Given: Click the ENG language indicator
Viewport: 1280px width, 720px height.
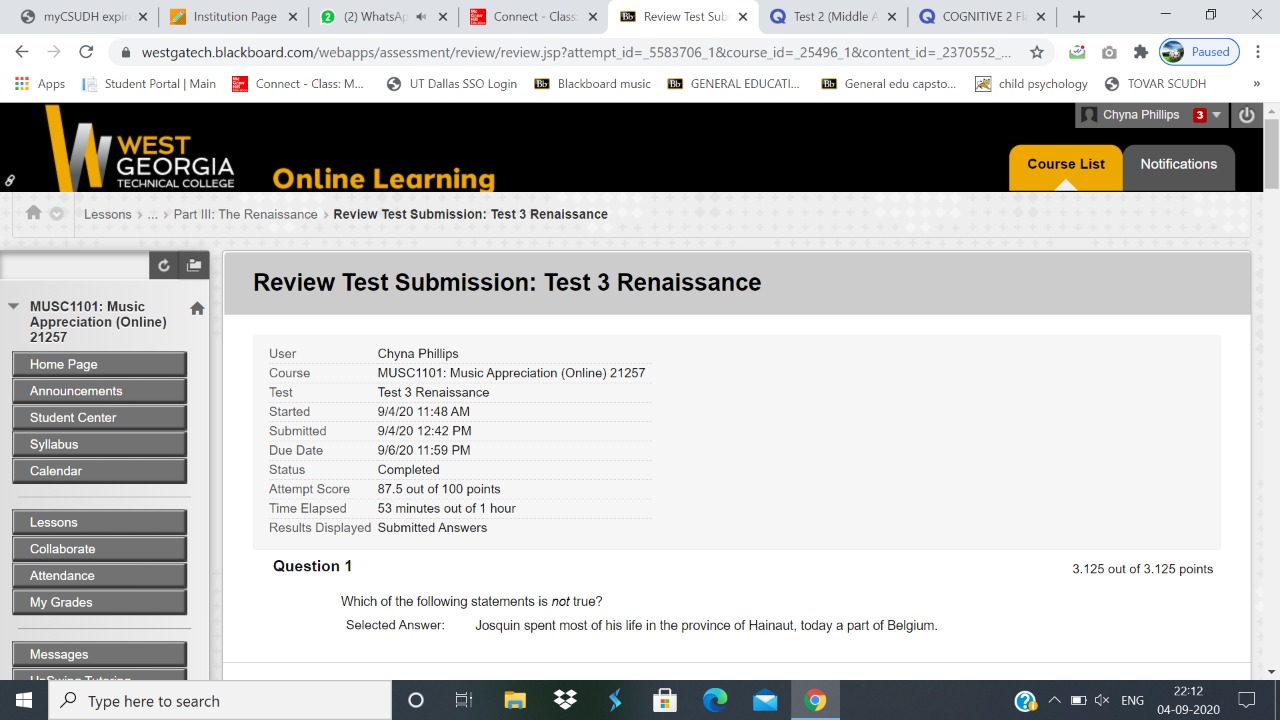Looking at the screenshot, I should (x=1132, y=701).
